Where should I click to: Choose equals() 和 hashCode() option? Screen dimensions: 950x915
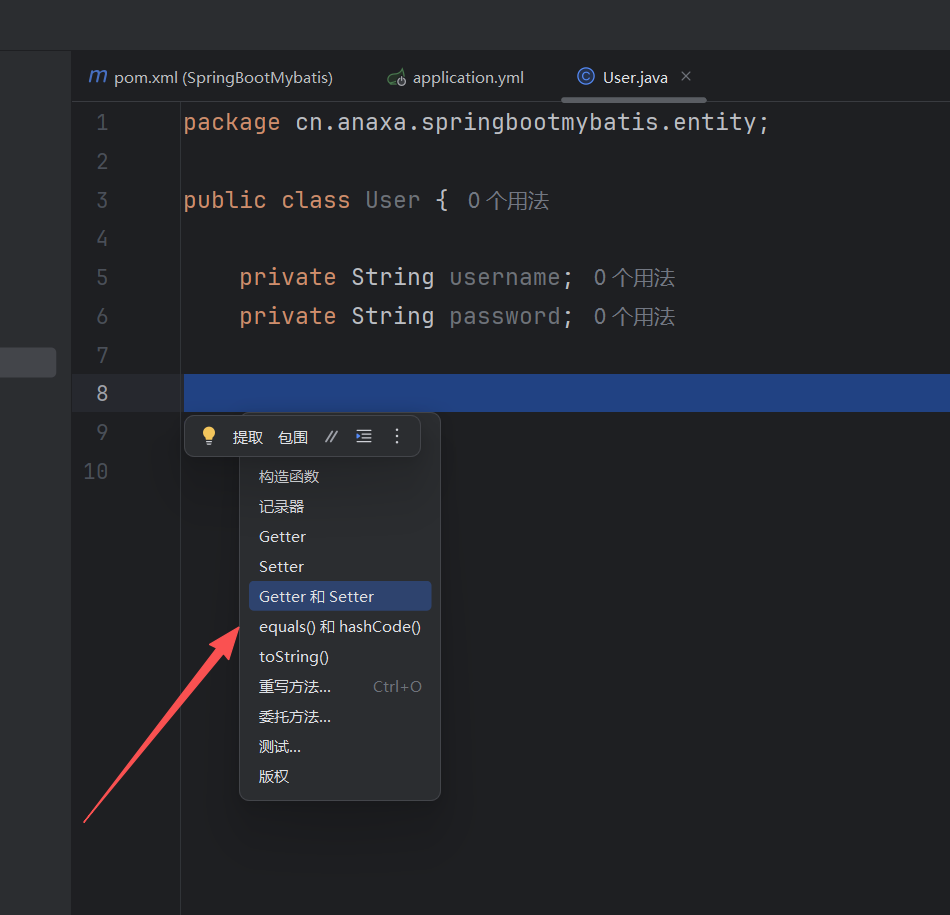(340, 627)
